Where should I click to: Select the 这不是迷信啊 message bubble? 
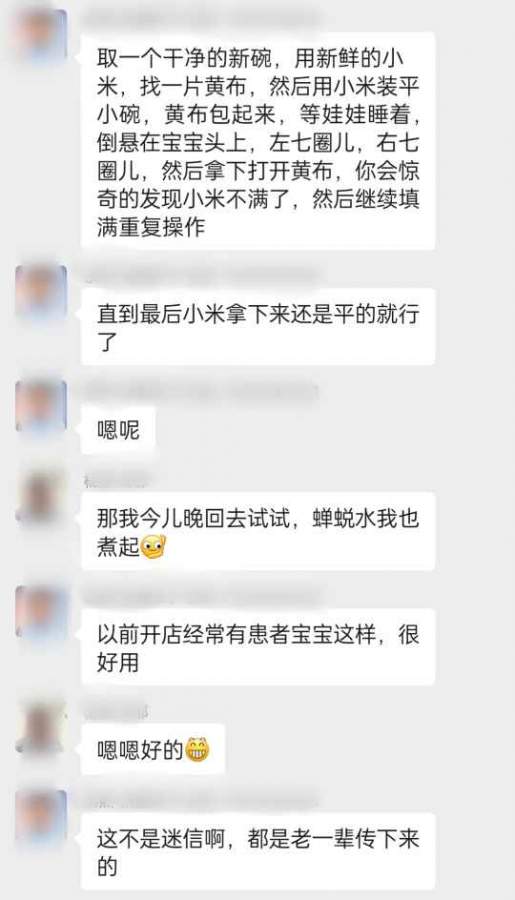coord(258,851)
